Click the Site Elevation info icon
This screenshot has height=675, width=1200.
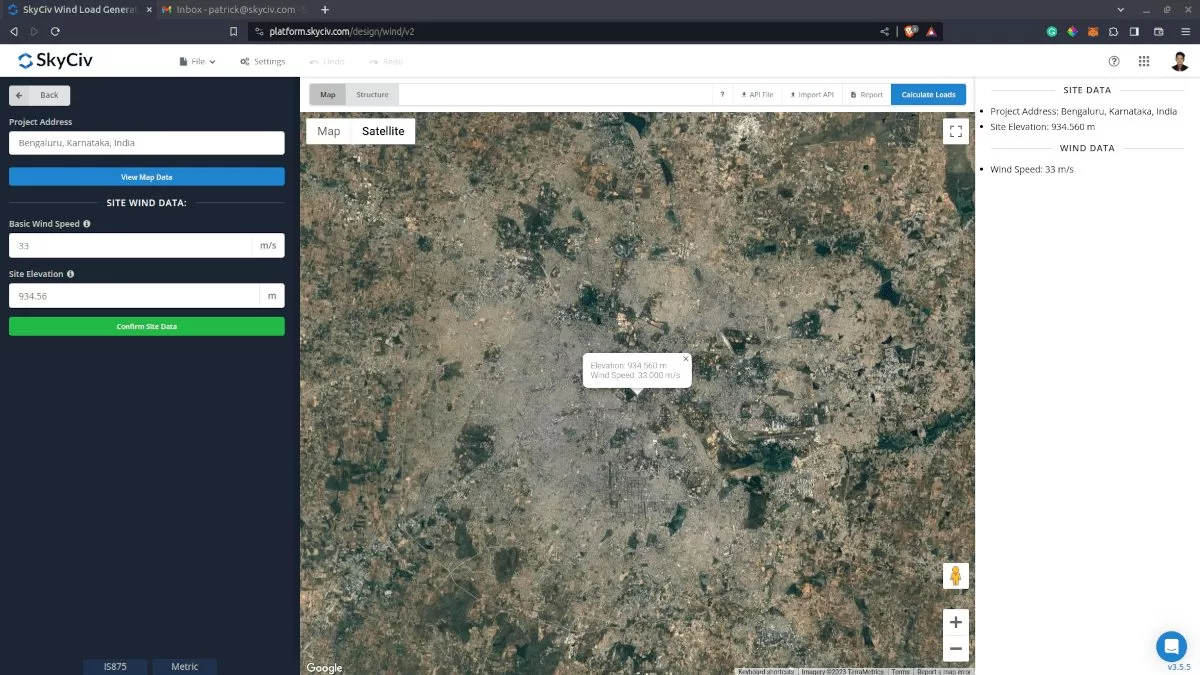[x=70, y=274]
